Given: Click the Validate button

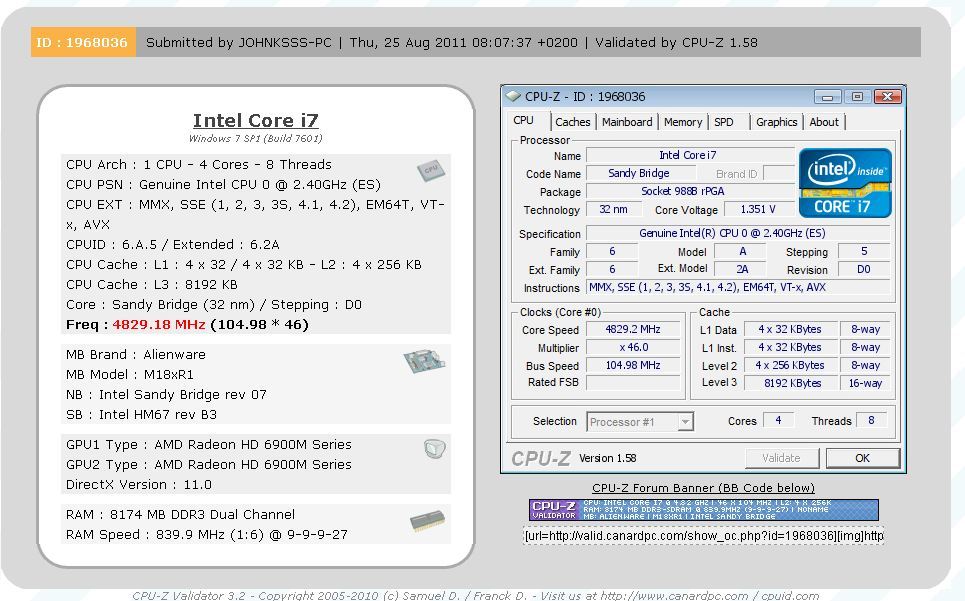Looking at the screenshot, I should pyautogui.click(x=782, y=458).
